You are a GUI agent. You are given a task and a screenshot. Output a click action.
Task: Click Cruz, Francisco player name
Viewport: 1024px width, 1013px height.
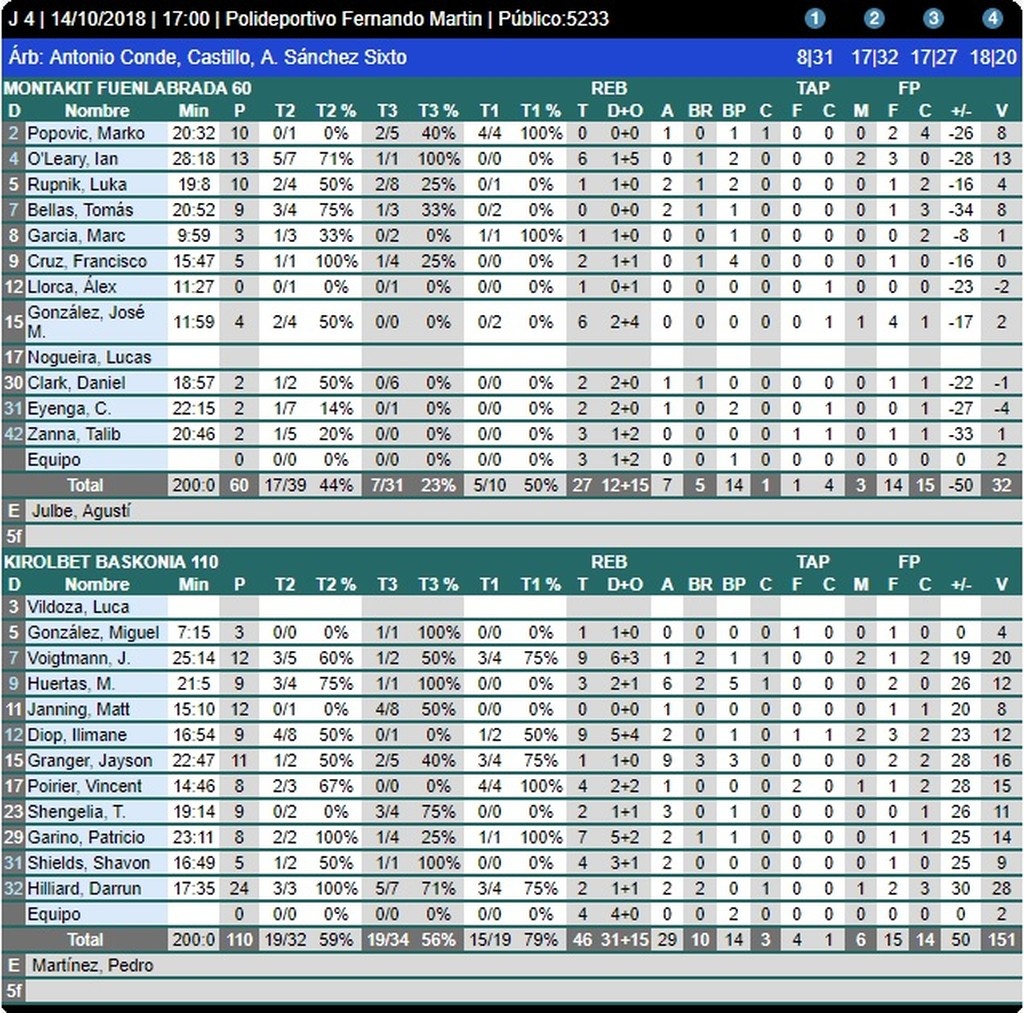coord(87,261)
